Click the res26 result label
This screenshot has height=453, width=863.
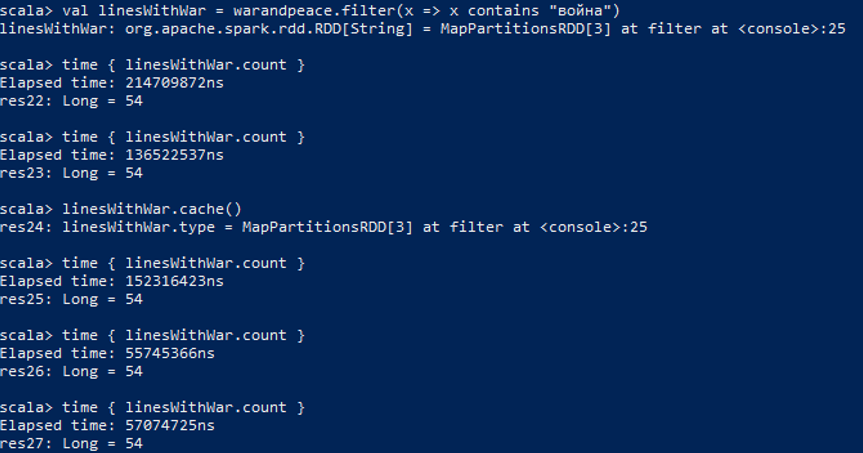pos(22,371)
